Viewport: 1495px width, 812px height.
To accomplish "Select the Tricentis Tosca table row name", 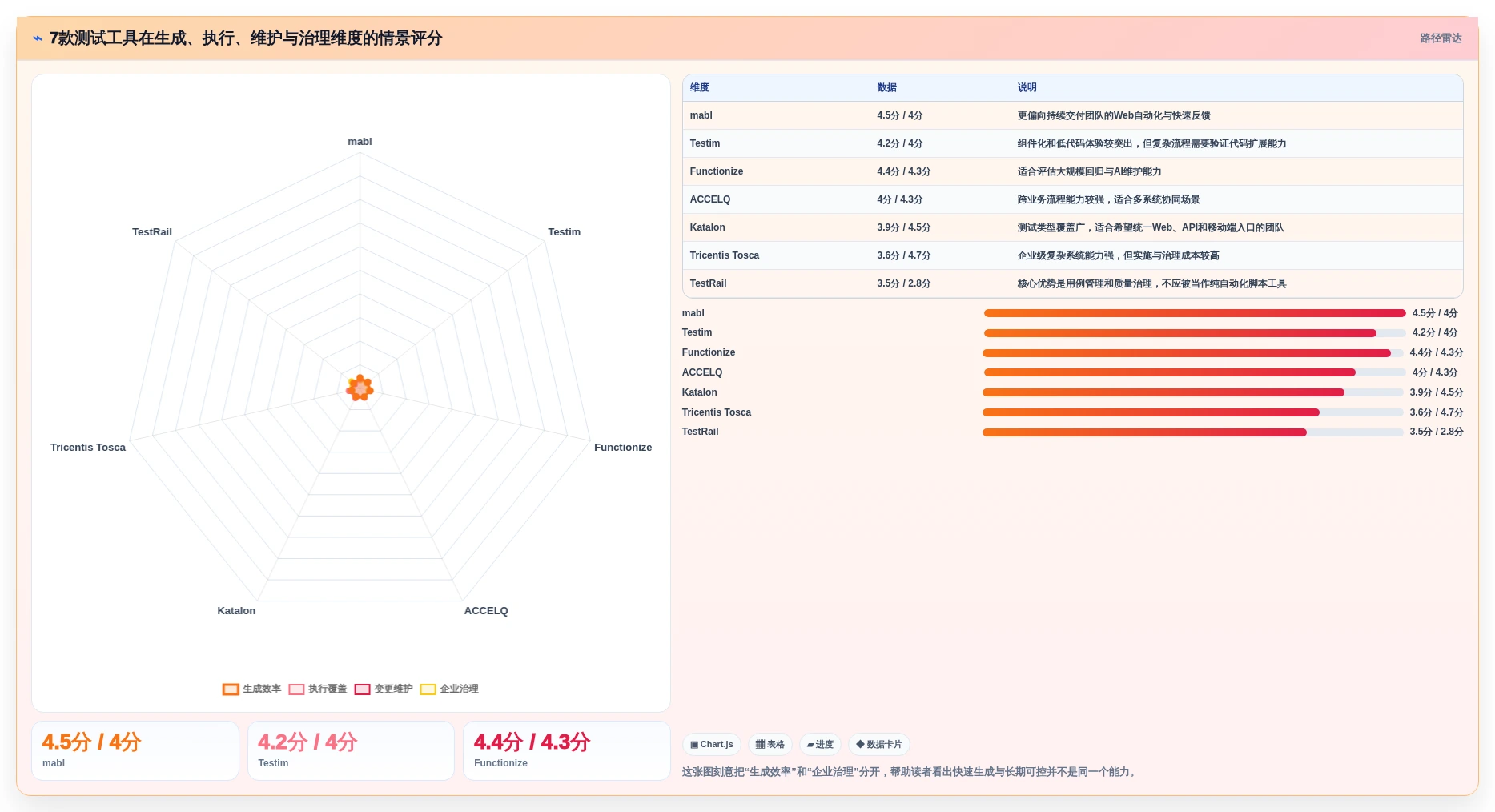I will point(724,255).
